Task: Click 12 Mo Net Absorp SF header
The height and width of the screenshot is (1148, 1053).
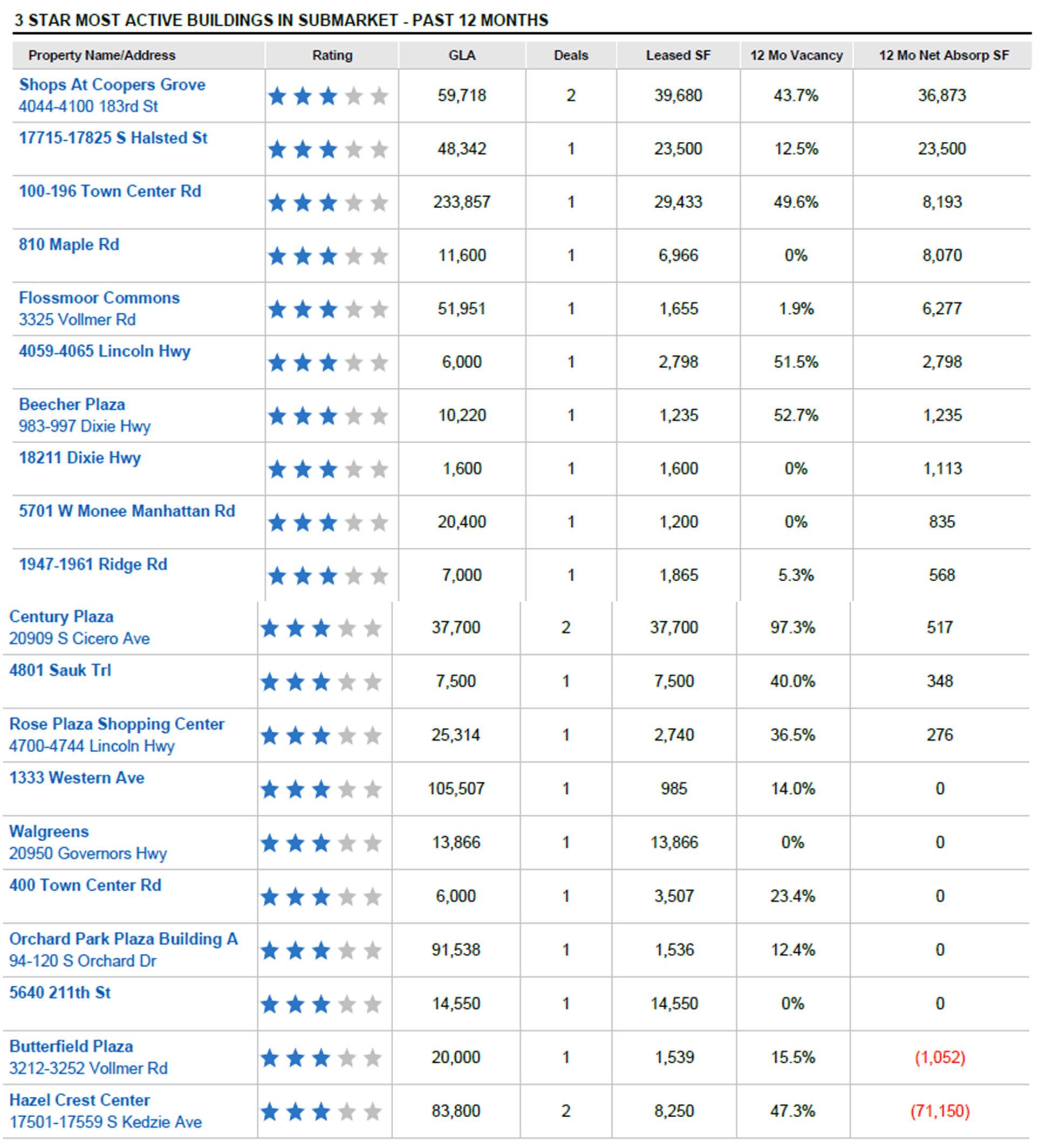Action: (943, 56)
